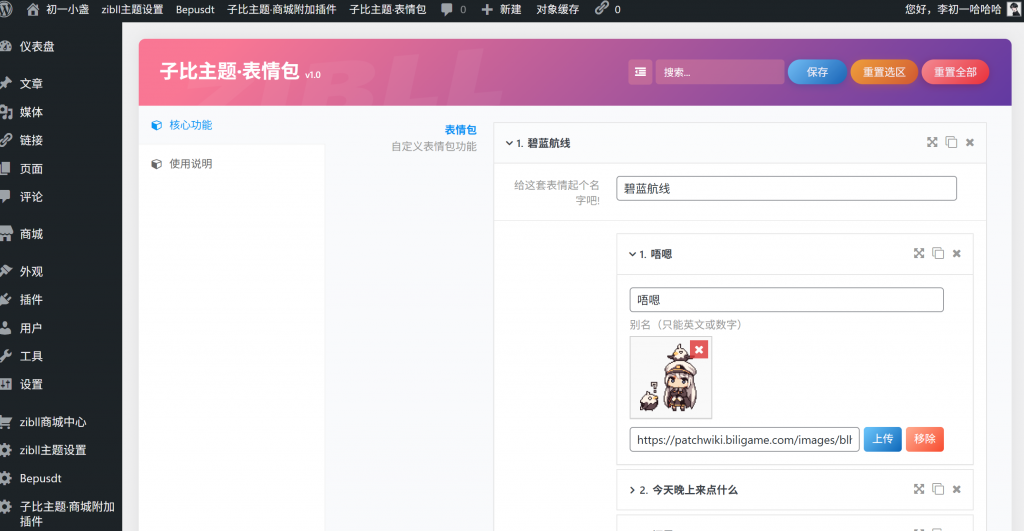This screenshot has width=1024, height=531.
Task: Click the red delete badge on emoji thumbnail
Action: 699,349
